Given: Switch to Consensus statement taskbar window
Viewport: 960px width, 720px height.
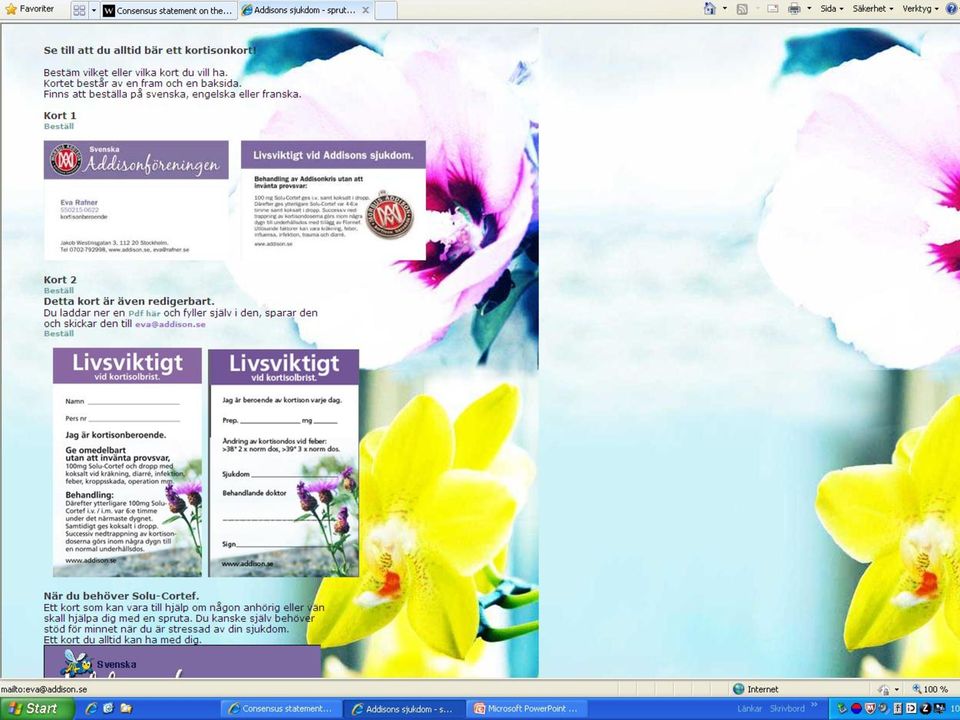Looking at the screenshot, I should (281, 709).
